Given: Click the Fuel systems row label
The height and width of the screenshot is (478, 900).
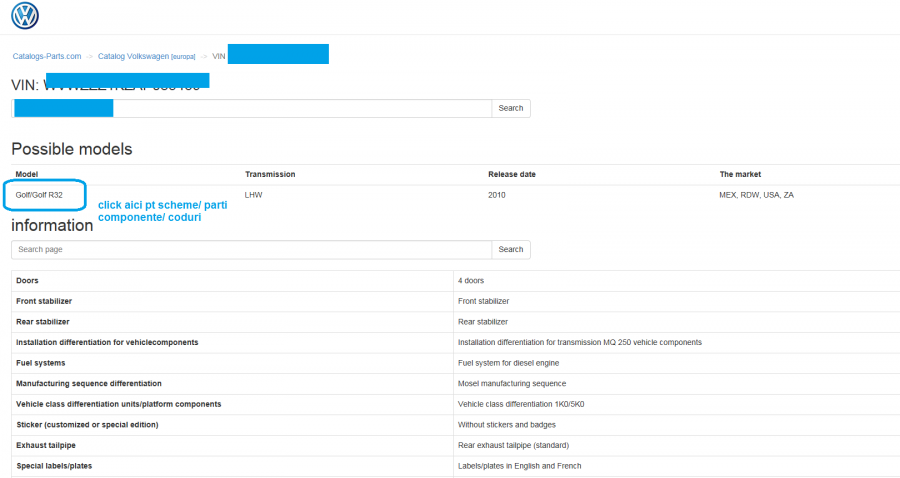Looking at the screenshot, I should point(41,363).
